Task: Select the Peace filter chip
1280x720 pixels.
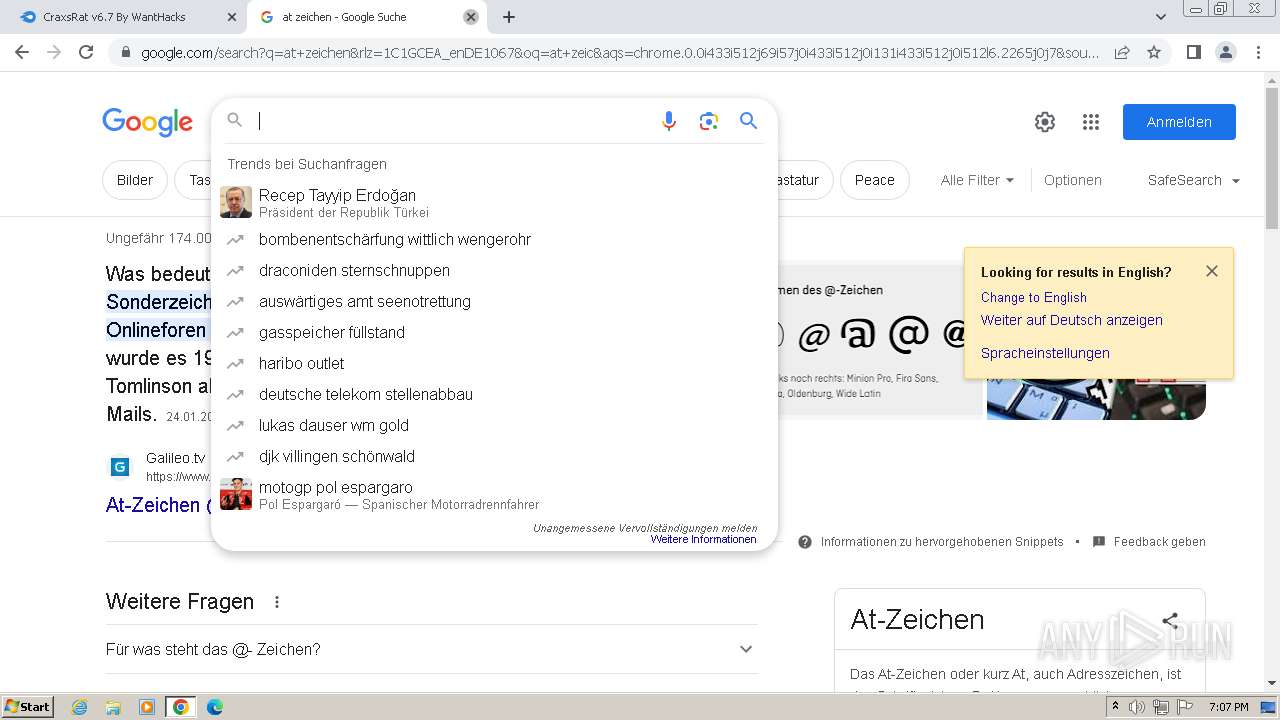Action: [x=874, y=180]
